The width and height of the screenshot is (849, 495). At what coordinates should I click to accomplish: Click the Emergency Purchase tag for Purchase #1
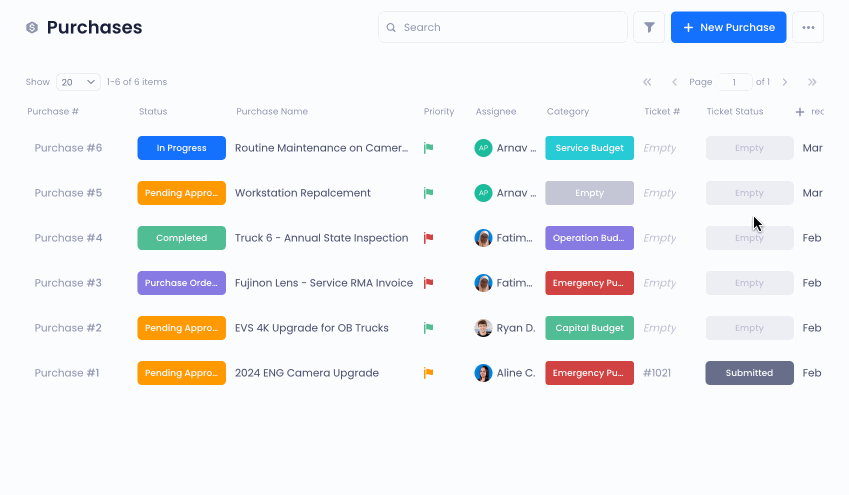point(589,373)
